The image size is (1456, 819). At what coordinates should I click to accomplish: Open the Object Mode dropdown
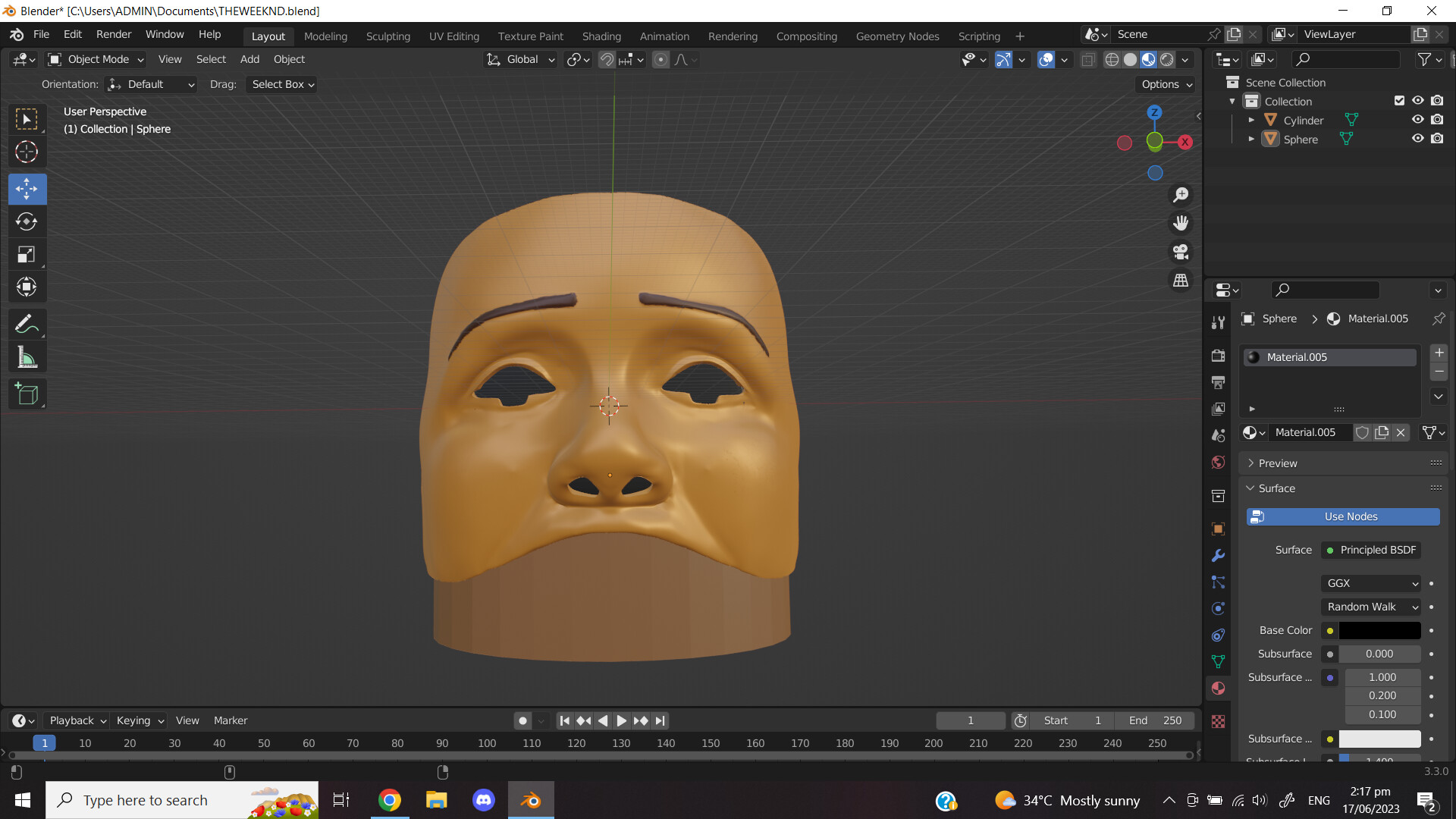point(95,59)
